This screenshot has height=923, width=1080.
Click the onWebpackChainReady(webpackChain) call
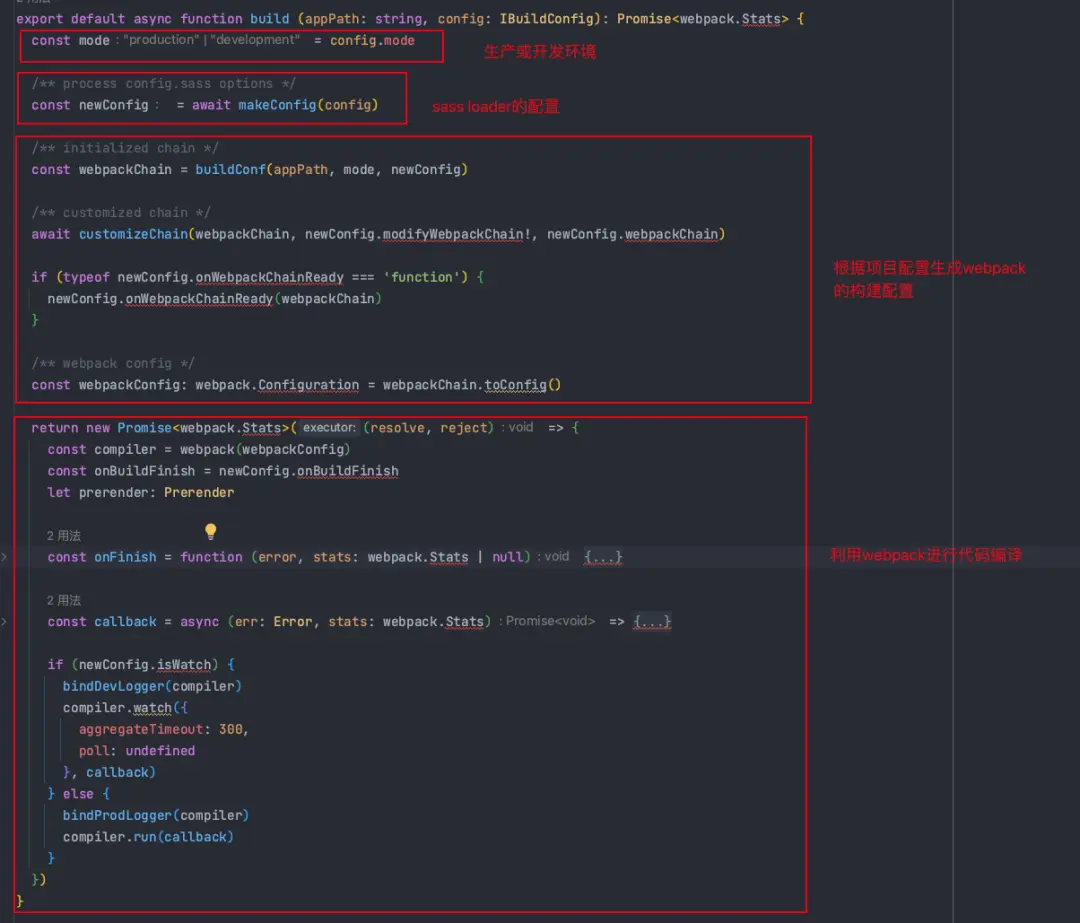tap(253, 298)
